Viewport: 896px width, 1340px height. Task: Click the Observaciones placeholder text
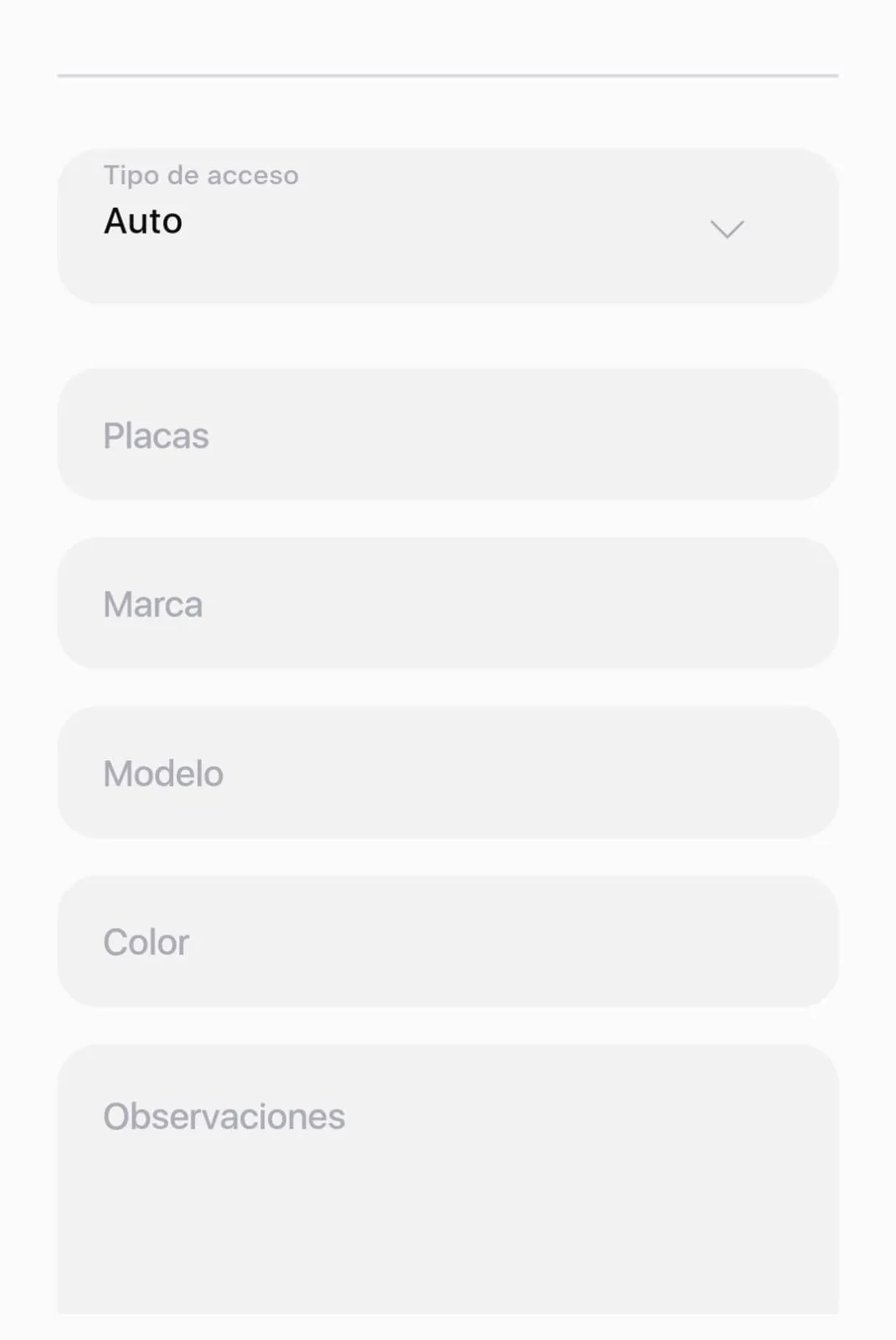click(x=224, y=1116)
